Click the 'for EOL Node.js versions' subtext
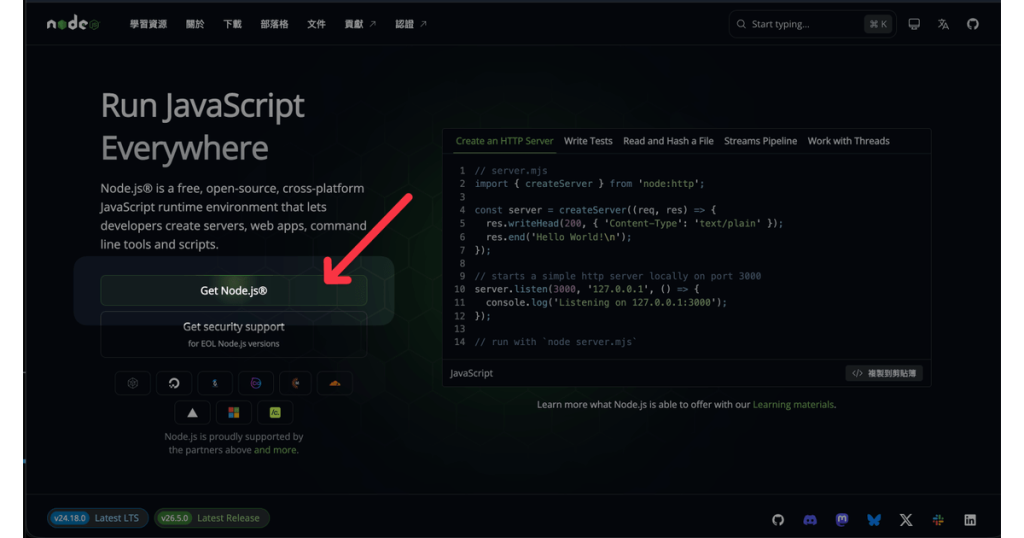This screenshot has height=538, width=1024. (x=234, y=343)
